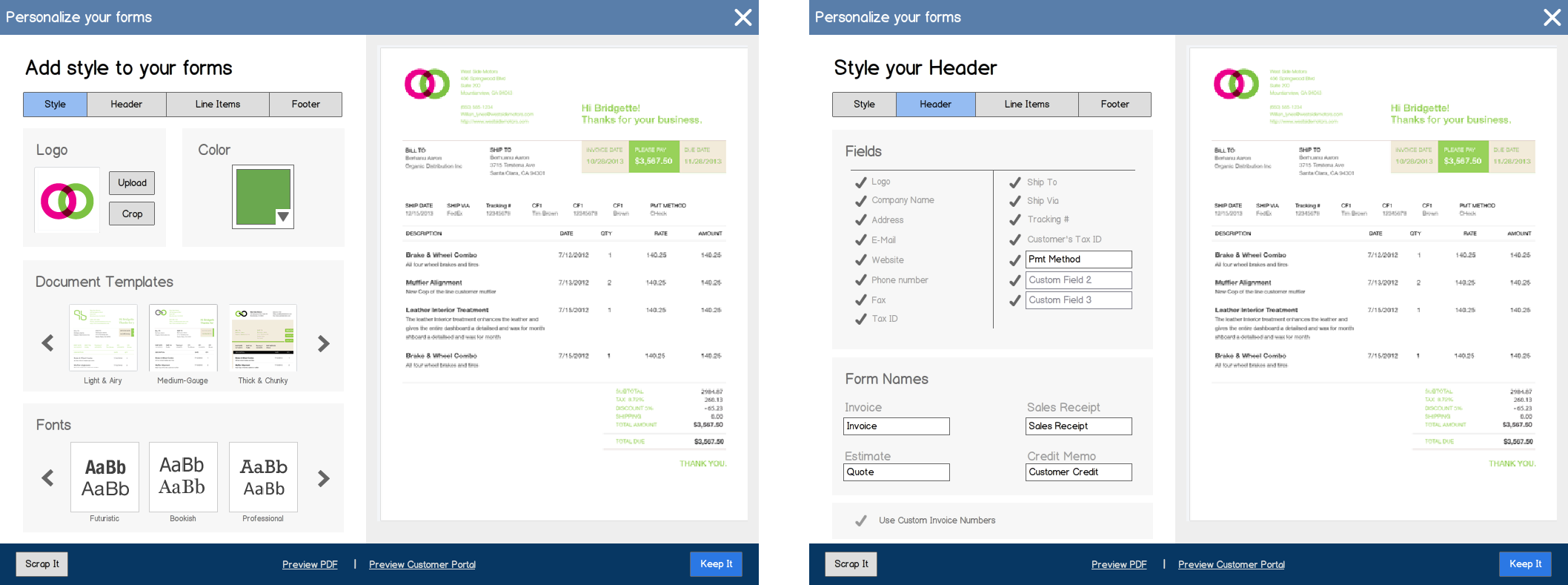Screen dimensions: 1568x585
Task: Open Footer tab in right dialog
Action: pos(1114,105)
